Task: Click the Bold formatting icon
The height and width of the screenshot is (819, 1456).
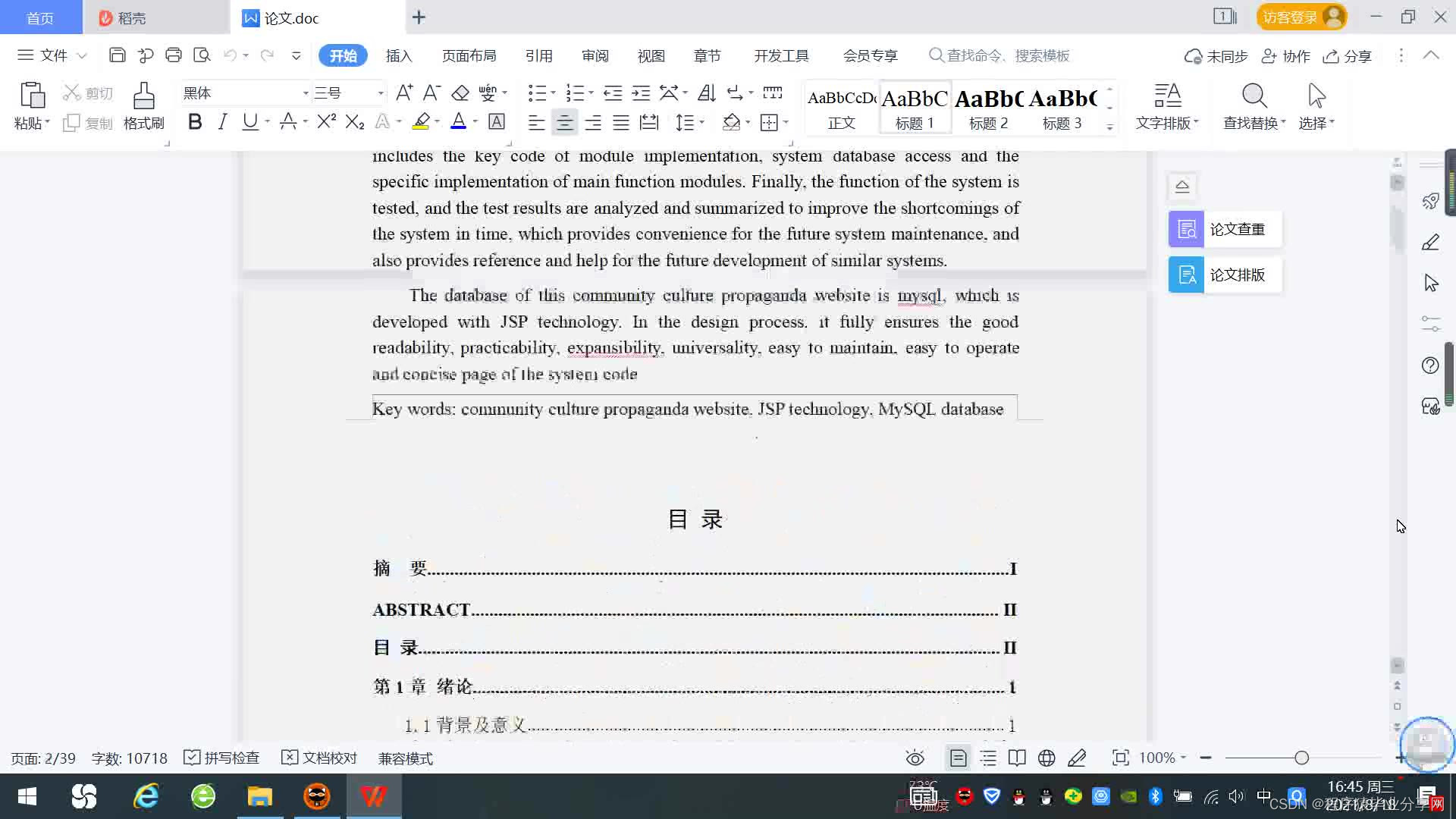Action: tap(195, 122)
